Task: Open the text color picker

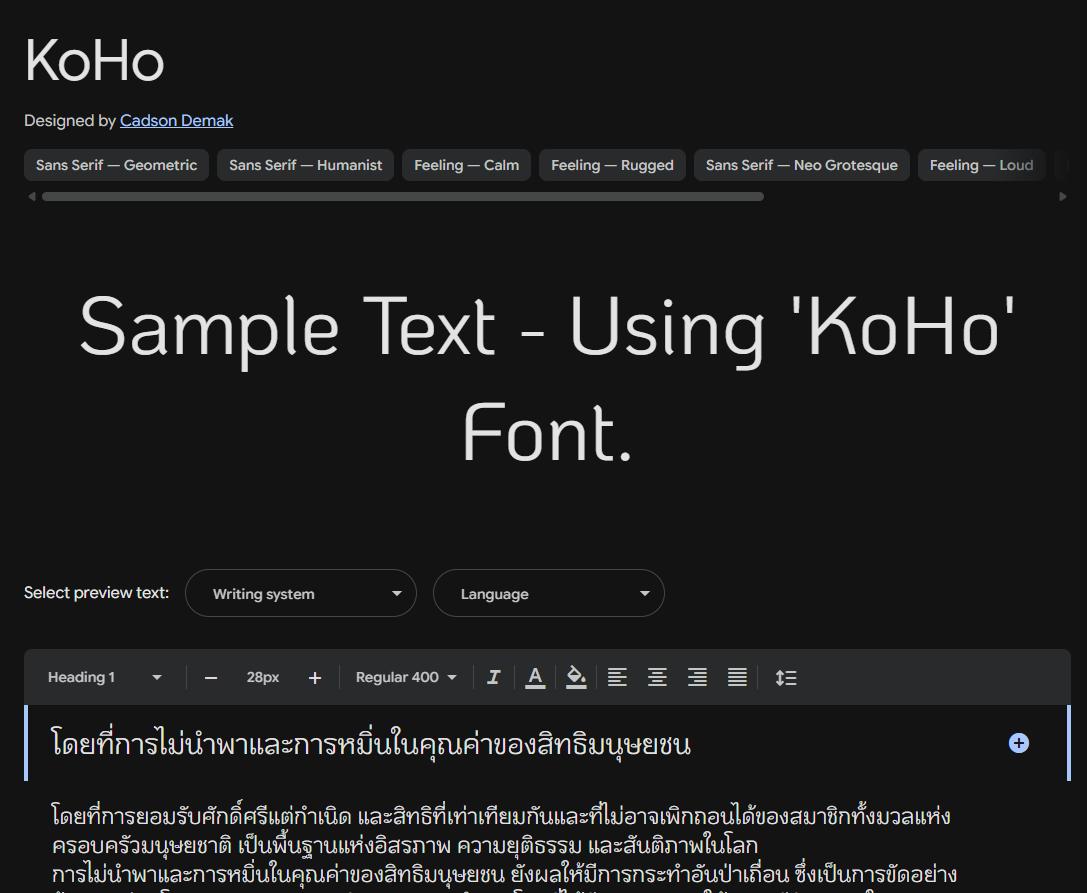Action: click(535, 677)
